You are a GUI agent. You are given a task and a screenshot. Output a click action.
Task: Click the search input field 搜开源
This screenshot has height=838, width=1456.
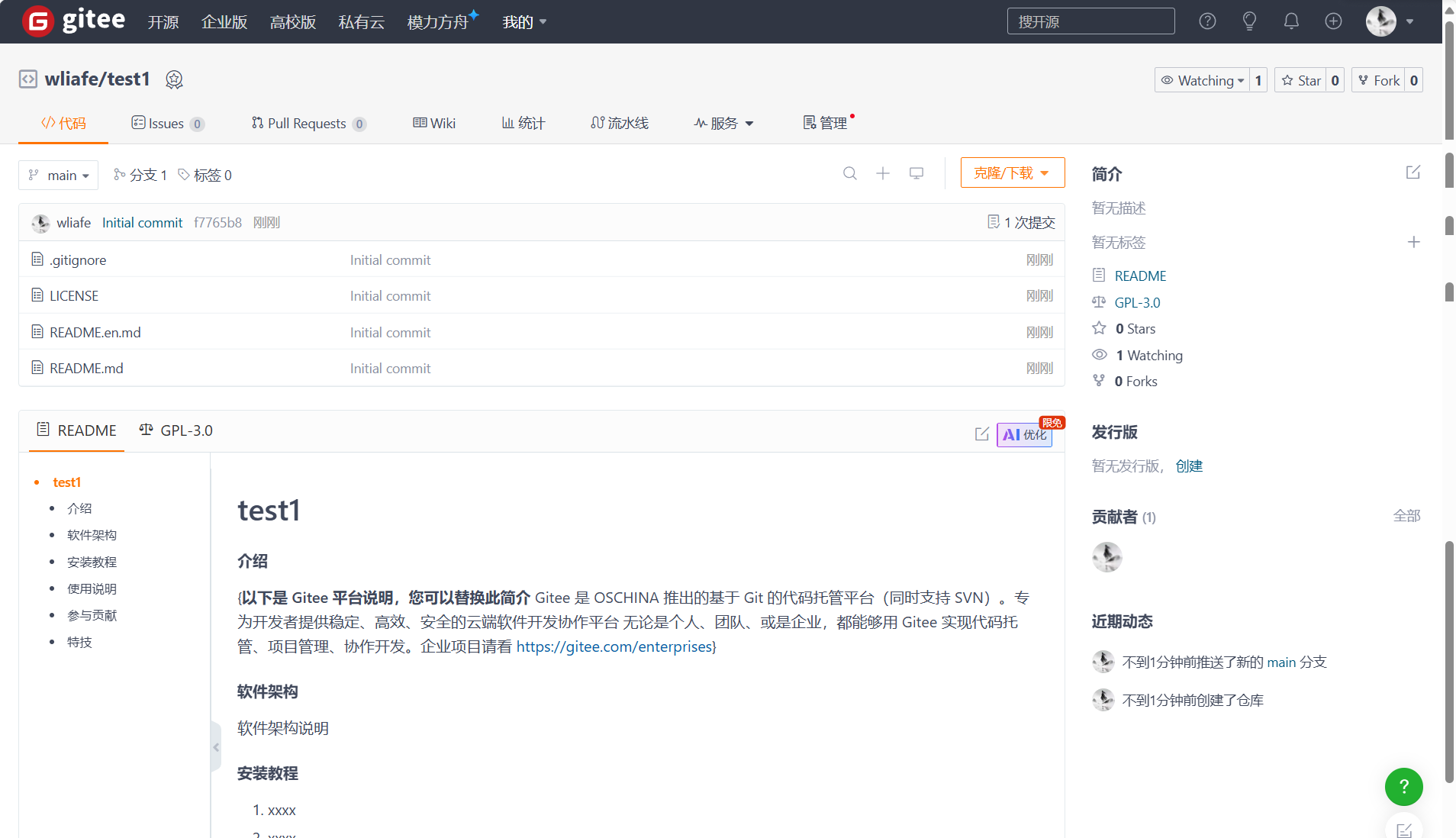pyautogui.click(x=1090, y=21)
